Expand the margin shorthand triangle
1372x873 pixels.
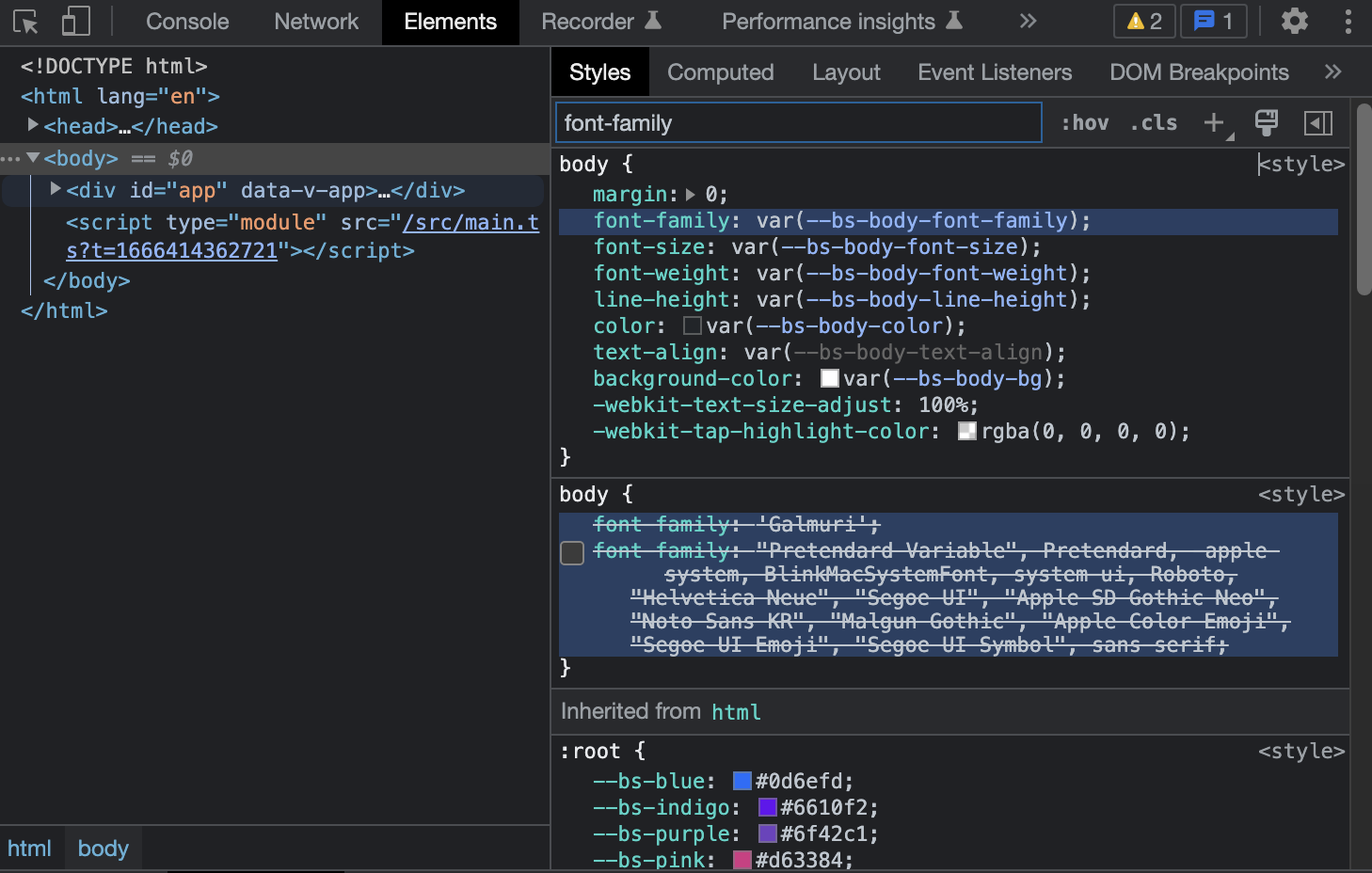(x=691, y=195)
